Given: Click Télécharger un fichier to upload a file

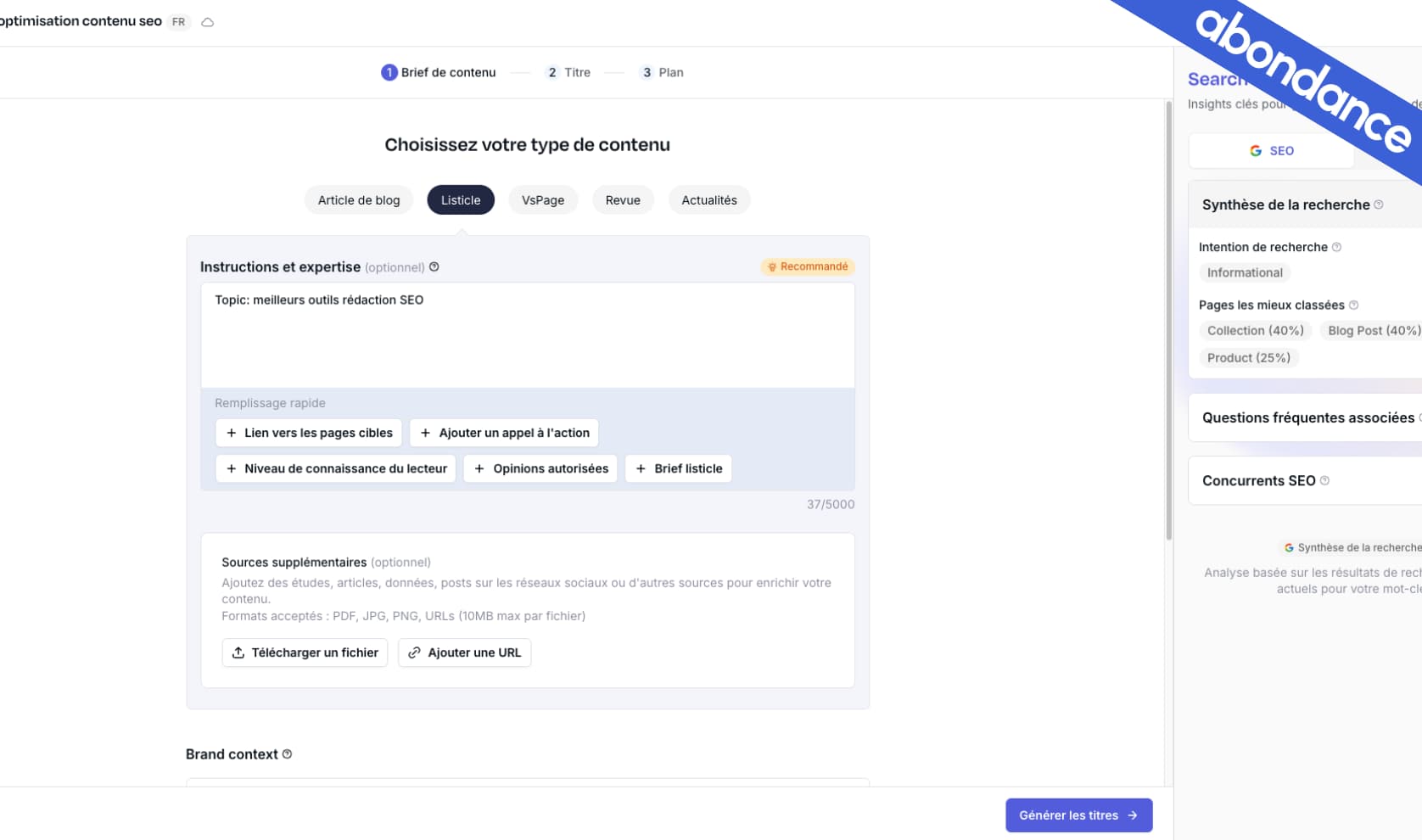Looking at the screenshot, I should pyautogui.click(x=304, y=652).
